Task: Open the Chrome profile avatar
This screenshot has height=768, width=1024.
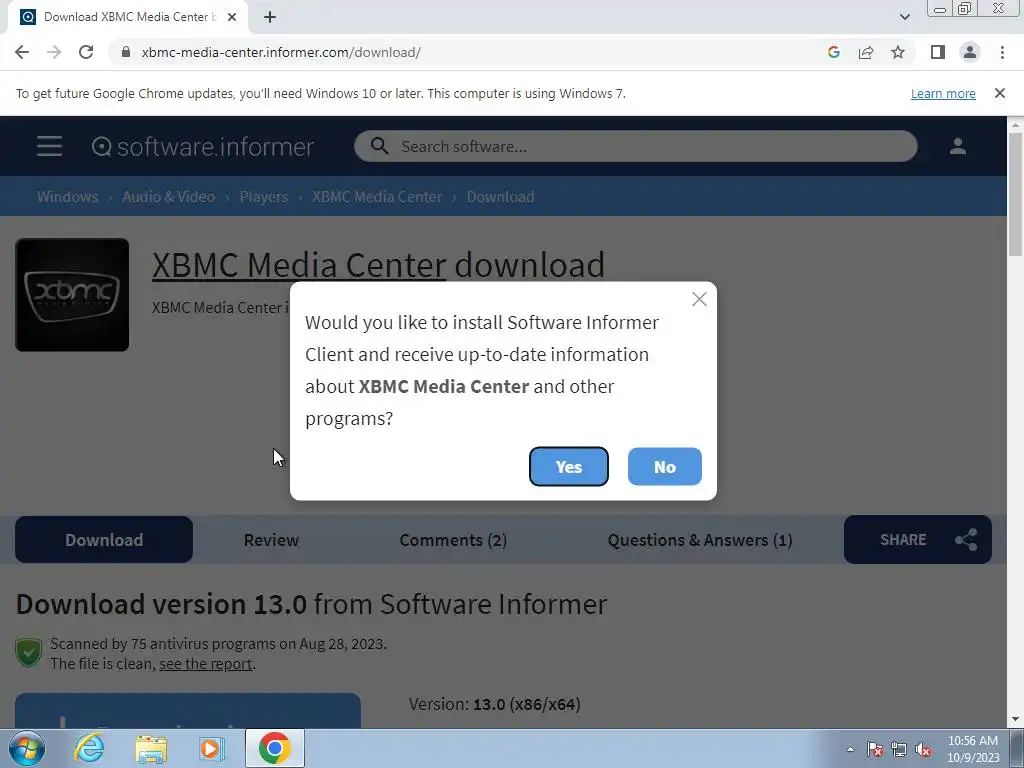Action: pyautogui.click(x=970, y=52)
